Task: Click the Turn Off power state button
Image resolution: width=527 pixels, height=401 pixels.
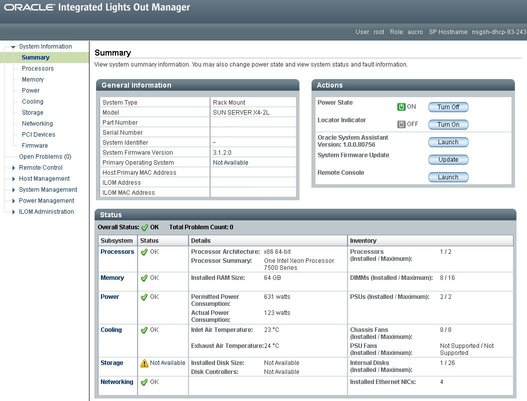Action: click(448, 107)
